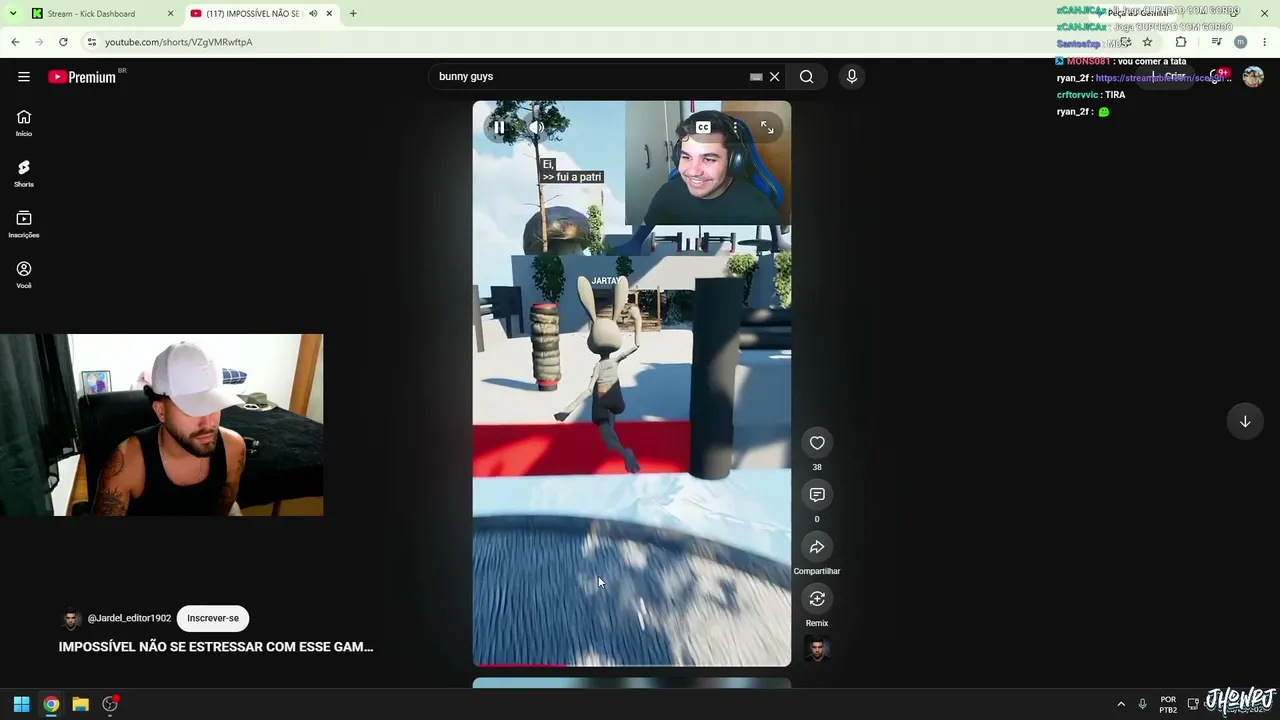Open Shorts in the YouTube sidebar
1280x720 pixels.
click(x=24, y=174)
